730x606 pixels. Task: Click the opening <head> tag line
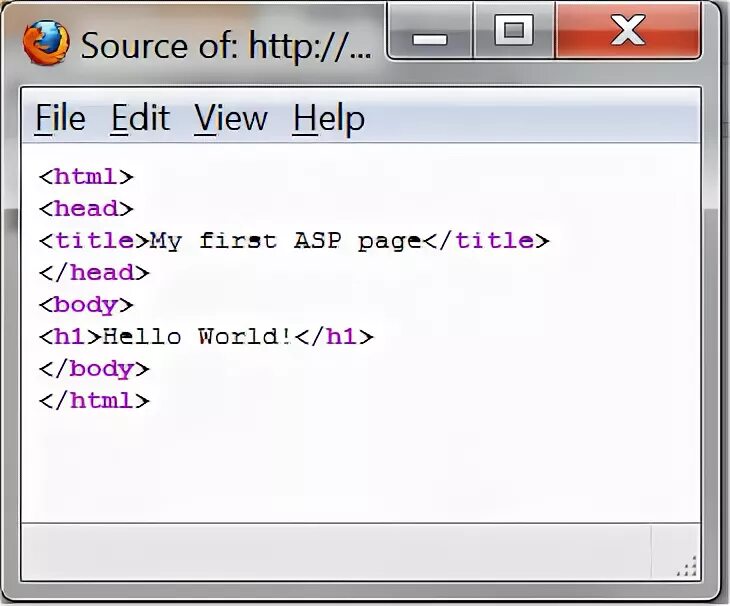[x=87, y=209]
